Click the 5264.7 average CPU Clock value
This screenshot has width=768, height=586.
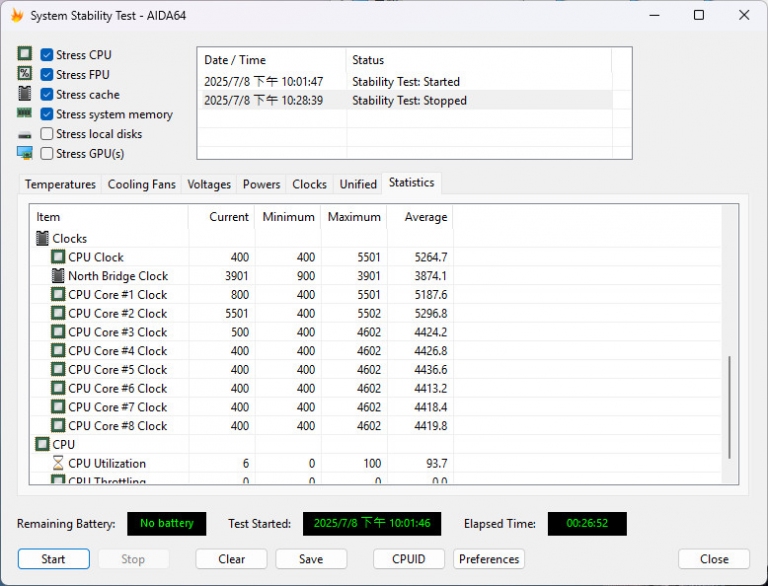point(431,257)
